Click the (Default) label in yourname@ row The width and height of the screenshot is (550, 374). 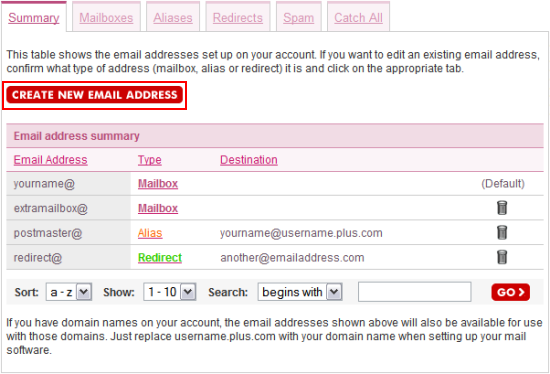503,183
